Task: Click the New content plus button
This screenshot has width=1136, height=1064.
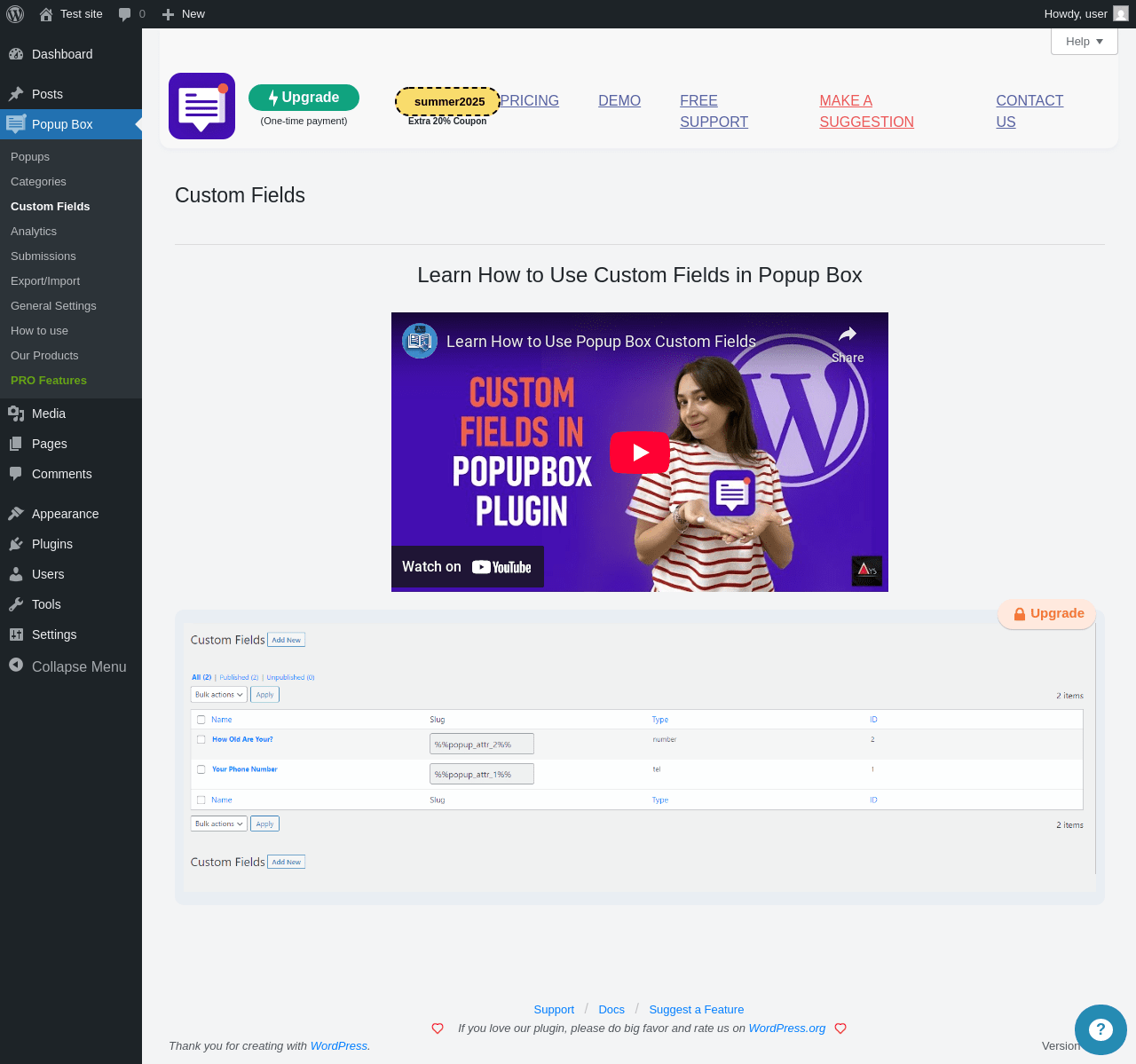Action: pos(184,14)
